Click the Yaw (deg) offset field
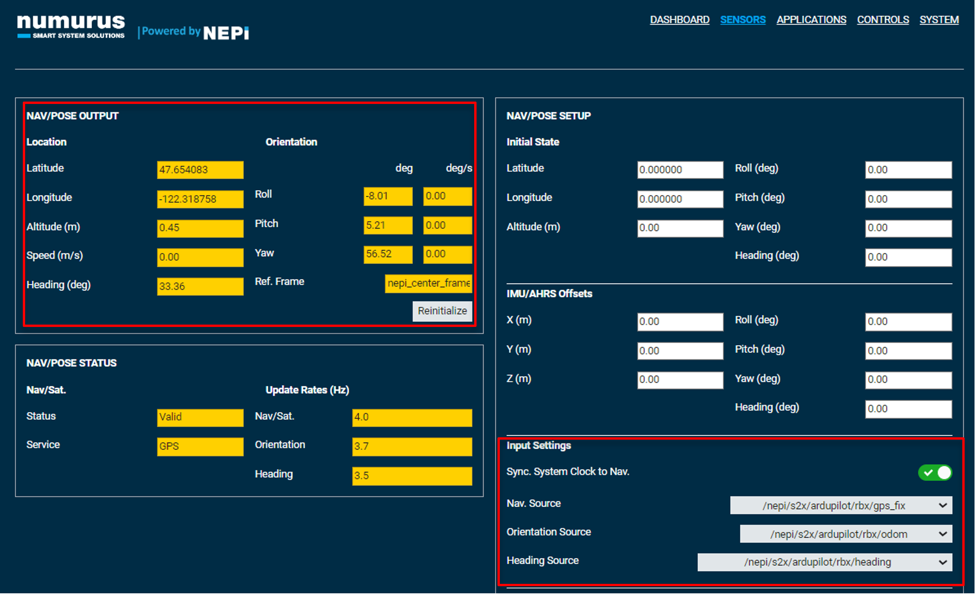The image size is (976, 594). click(x=908, y=379)
